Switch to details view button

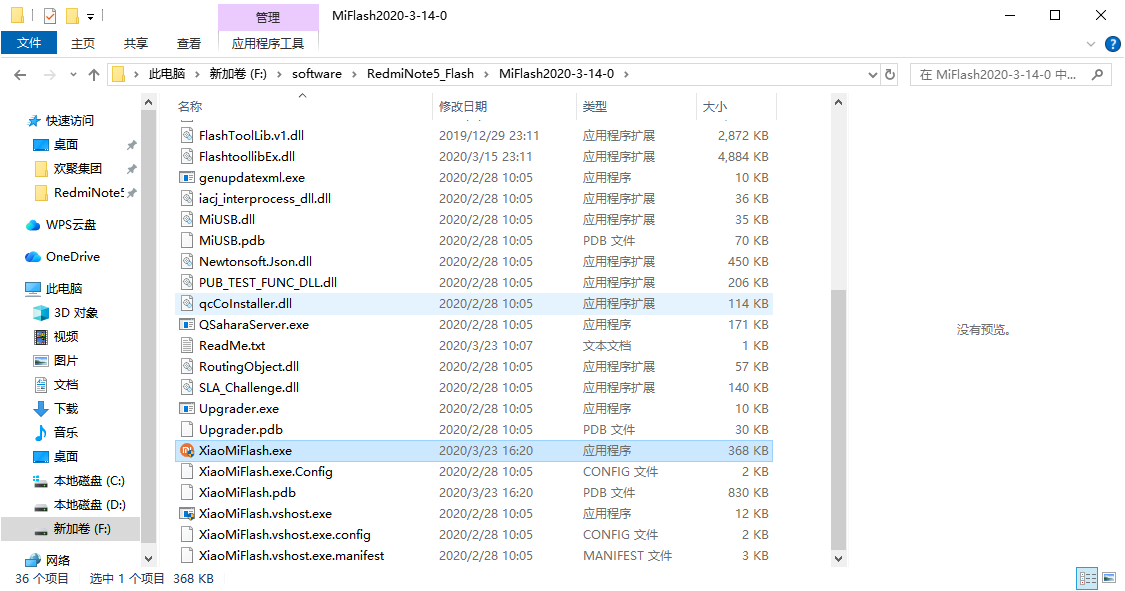(1087, 578)
